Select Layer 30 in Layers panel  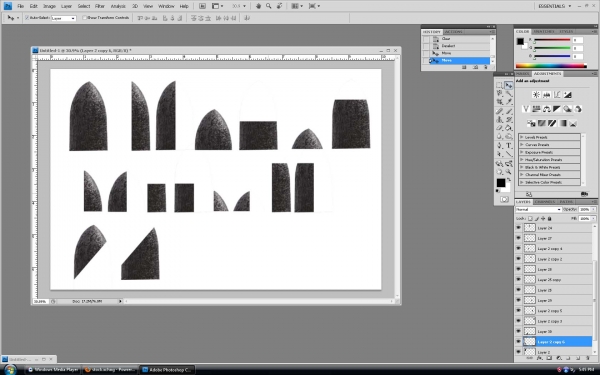pos(553,331)
